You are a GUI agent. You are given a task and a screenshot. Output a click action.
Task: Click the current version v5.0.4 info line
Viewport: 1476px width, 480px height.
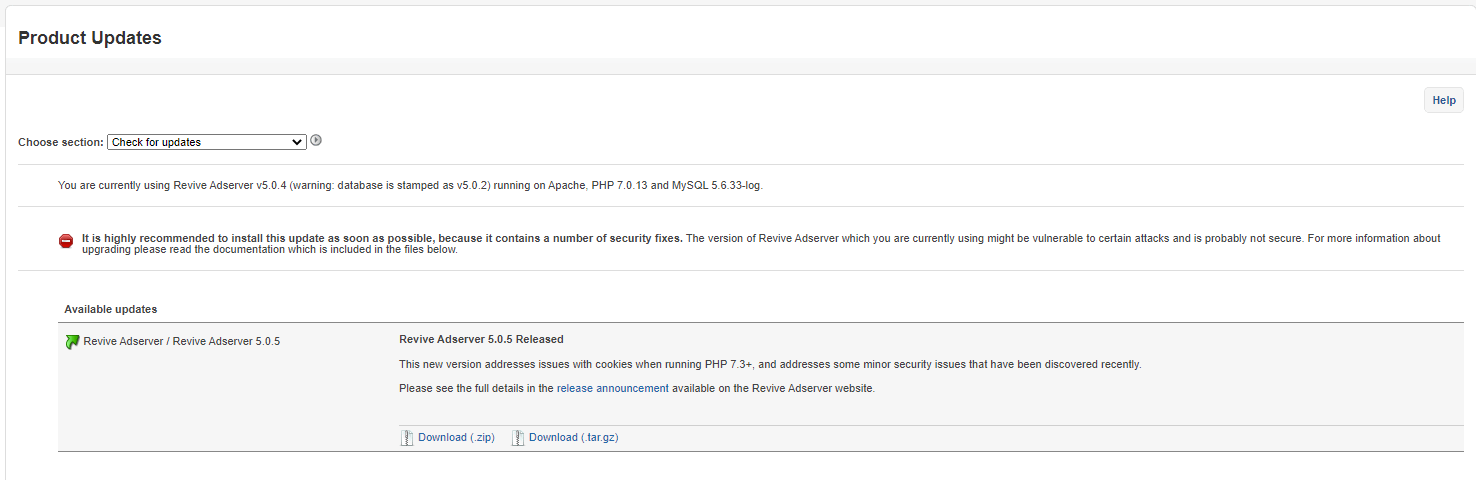click(410, 186)
